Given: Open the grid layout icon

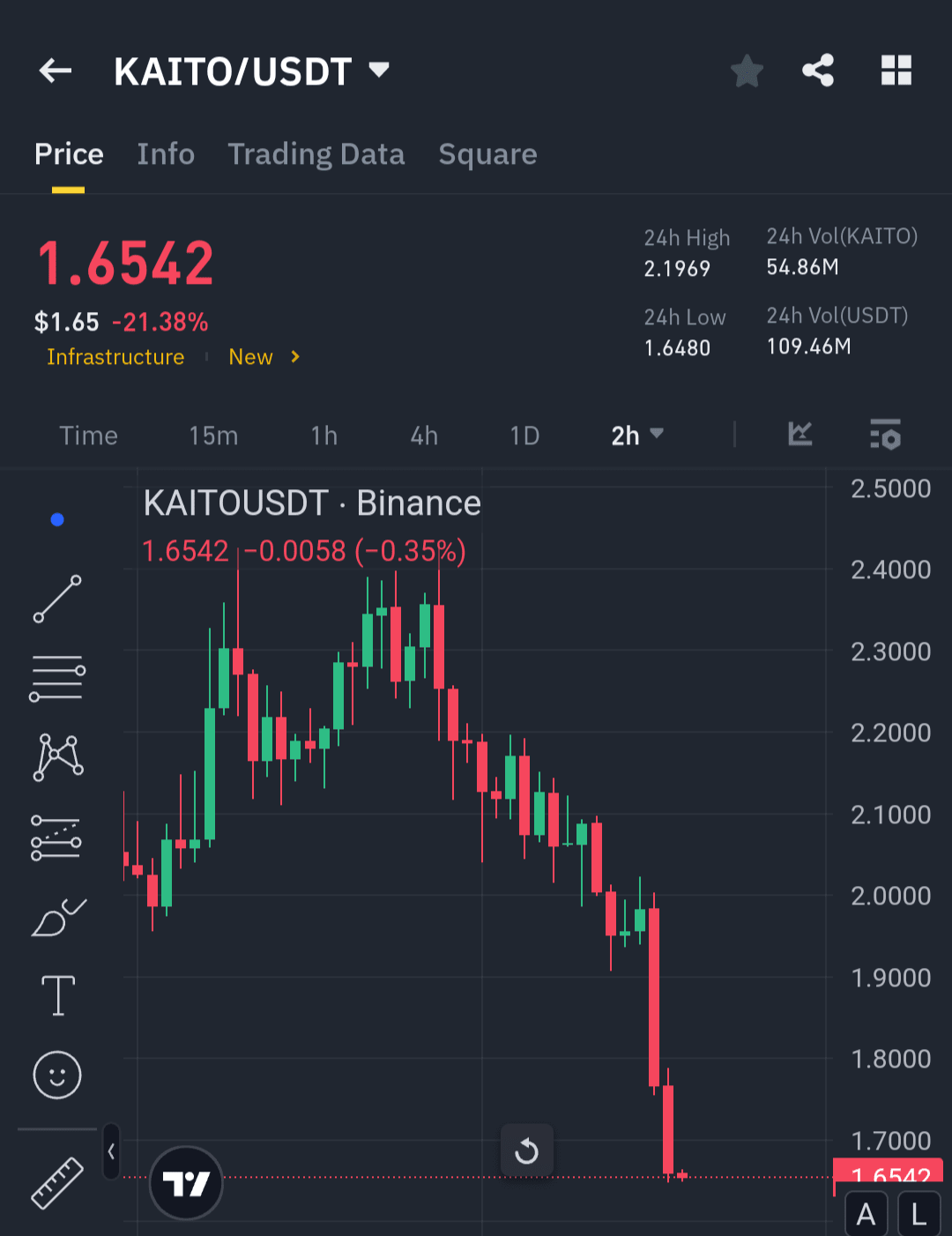Looking at the screenshot, I should point(896,71).
